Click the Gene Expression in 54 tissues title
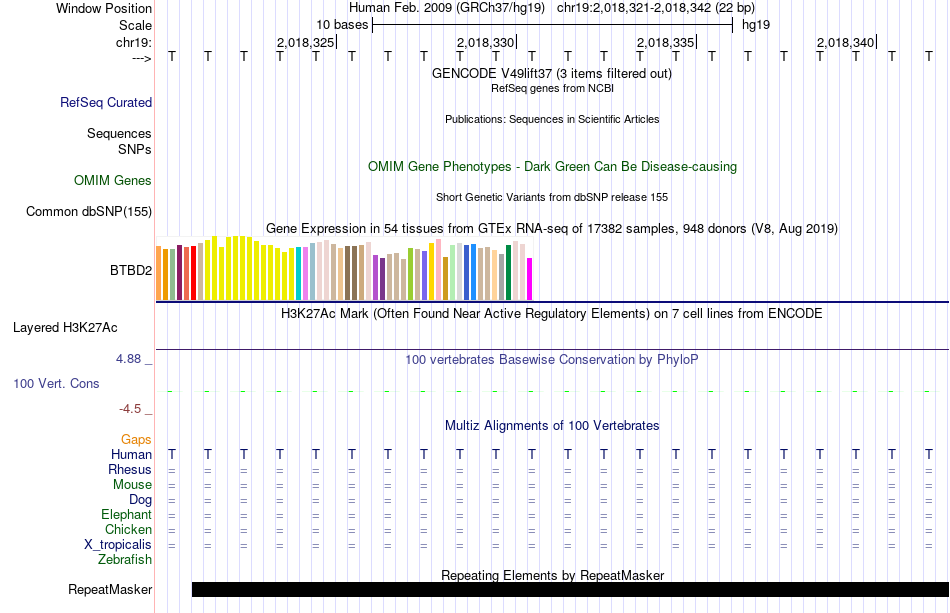 (x=552, y=228)
